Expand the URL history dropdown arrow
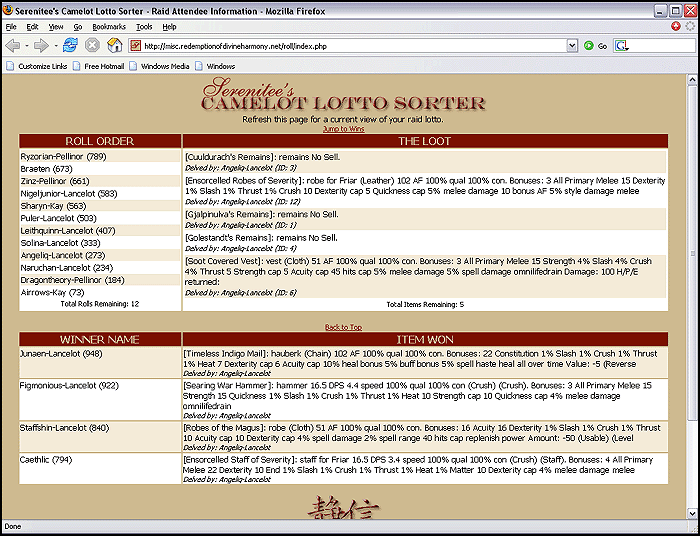The image size is (700, 536). pos(572,45)
